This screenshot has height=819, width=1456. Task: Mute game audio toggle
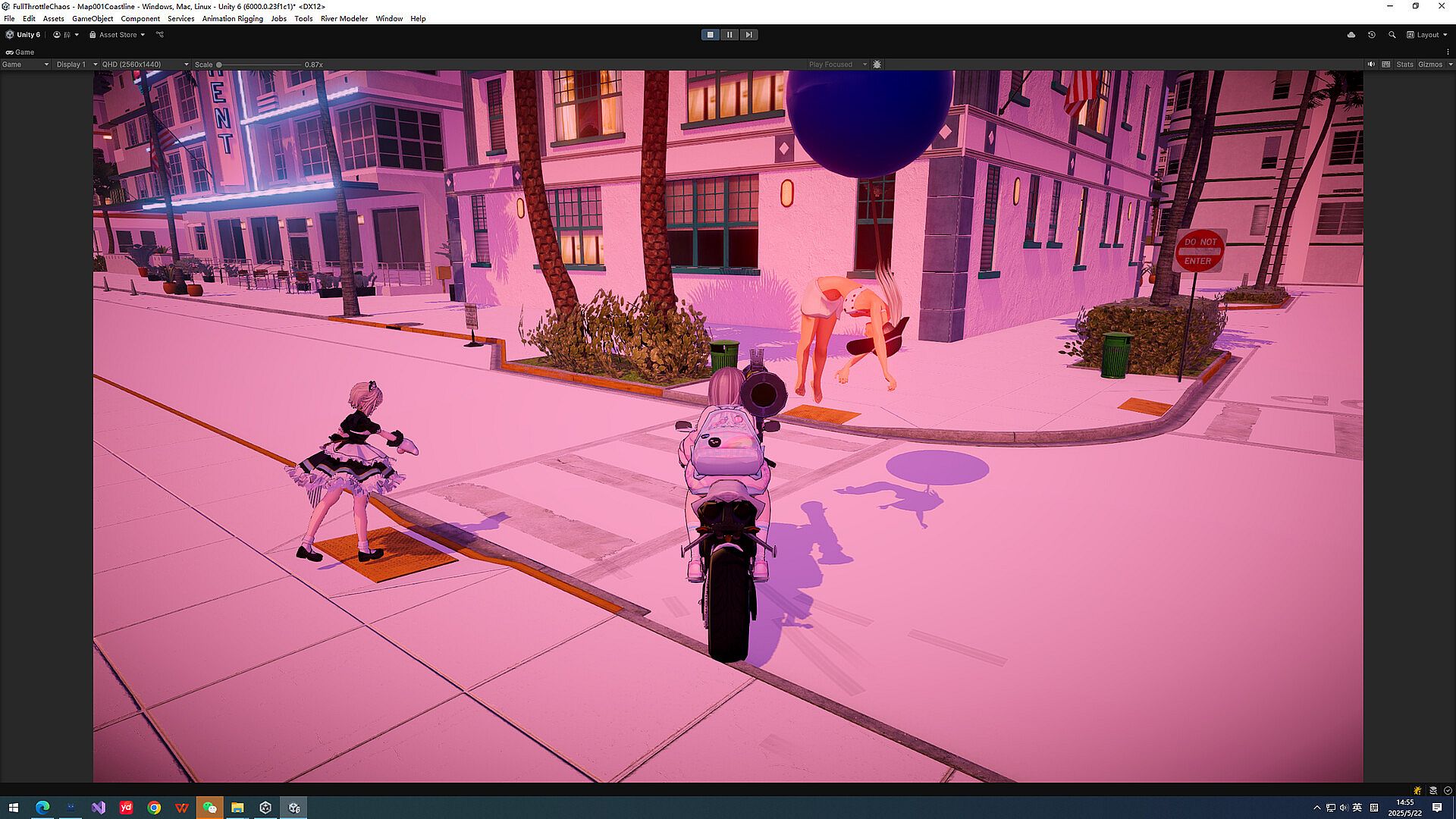(x=1371, y=64)
